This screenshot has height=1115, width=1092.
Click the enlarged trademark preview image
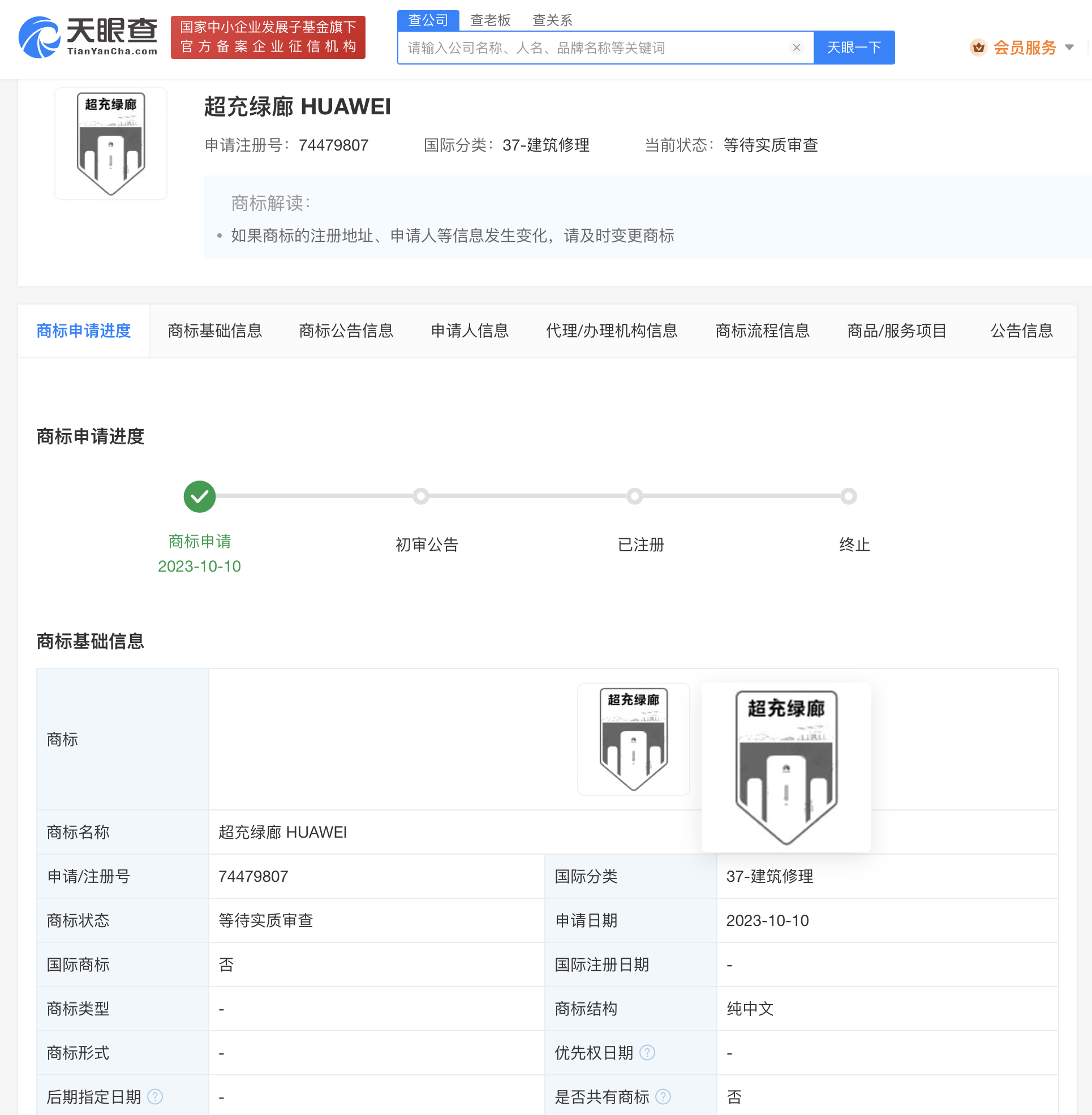(786, 767)
